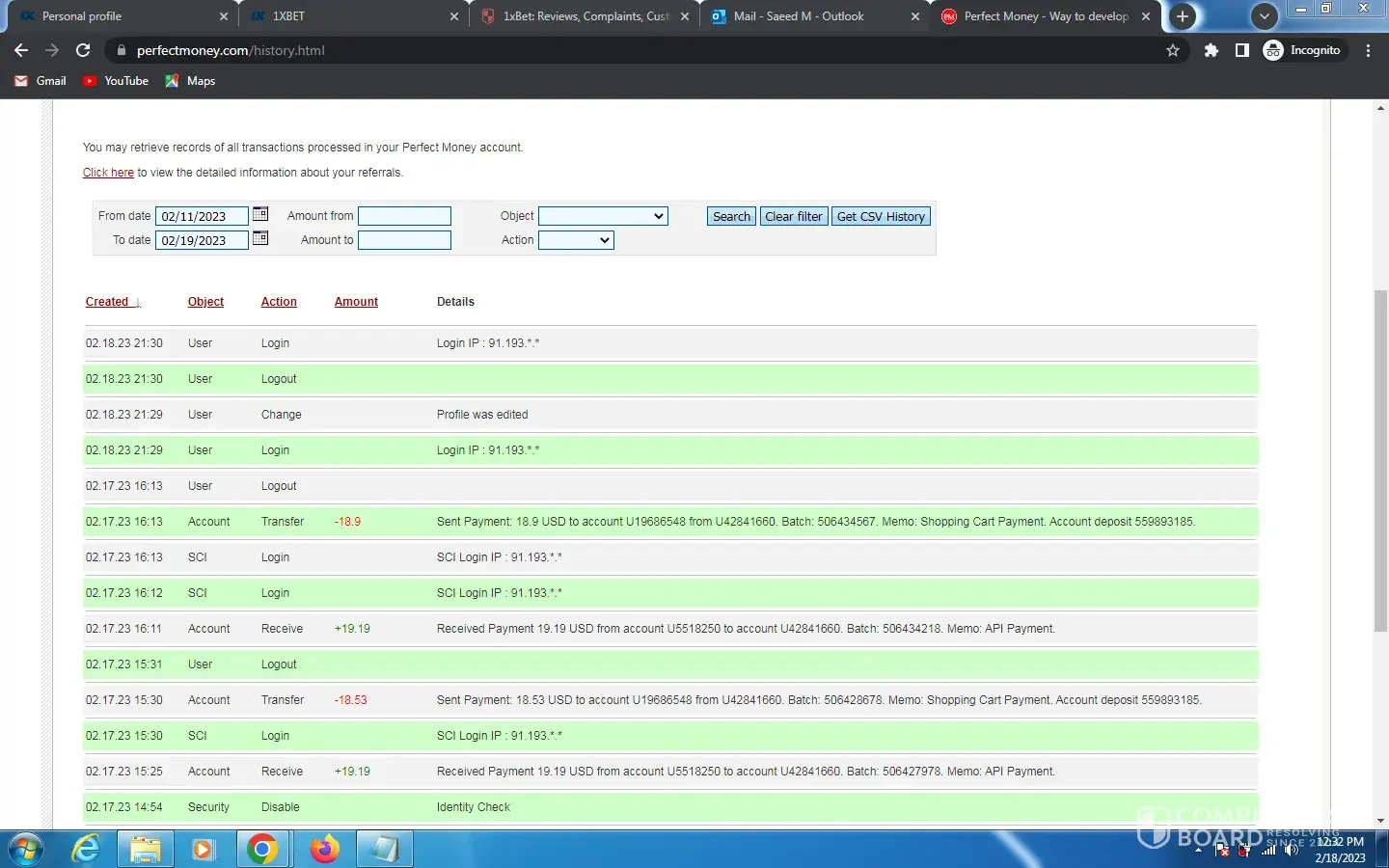Launch Firefox from the taskbar
This screenshot has width=1389, height=868.
click(x=325, y=850)
